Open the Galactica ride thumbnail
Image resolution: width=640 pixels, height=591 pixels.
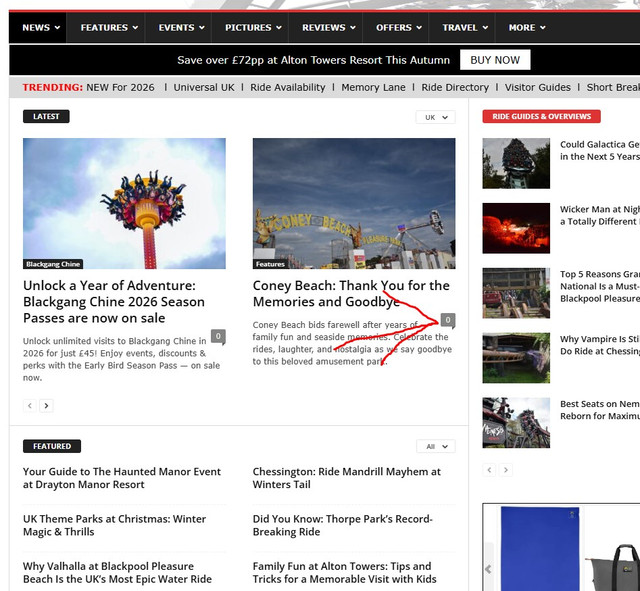click(516, 163)
